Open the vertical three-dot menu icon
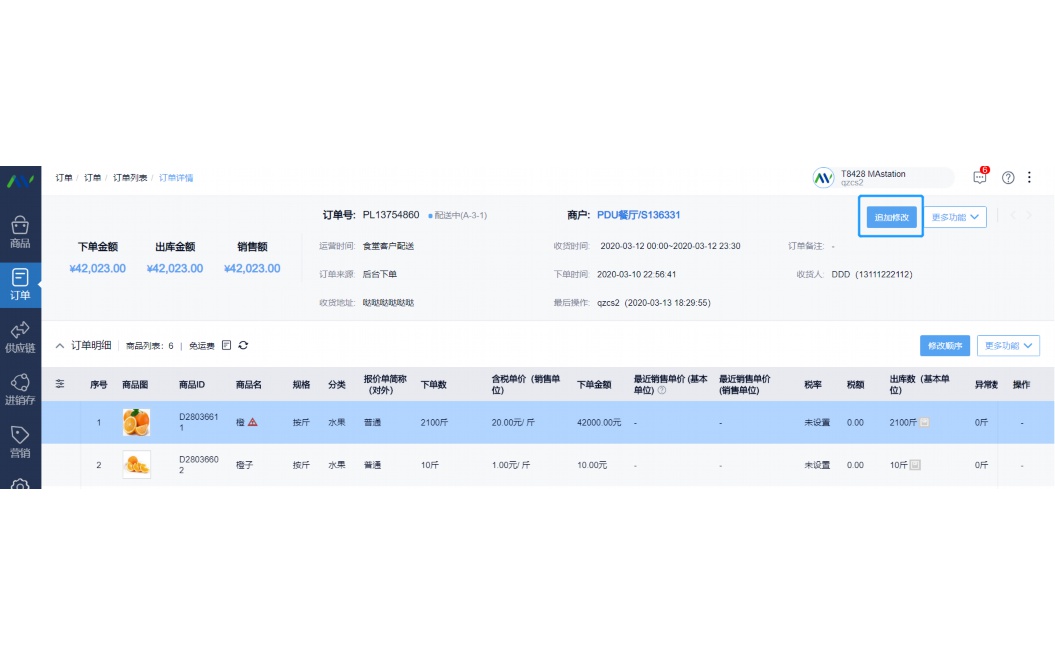Screen dimensions: 1055x655 click(x=1029, y=177)
